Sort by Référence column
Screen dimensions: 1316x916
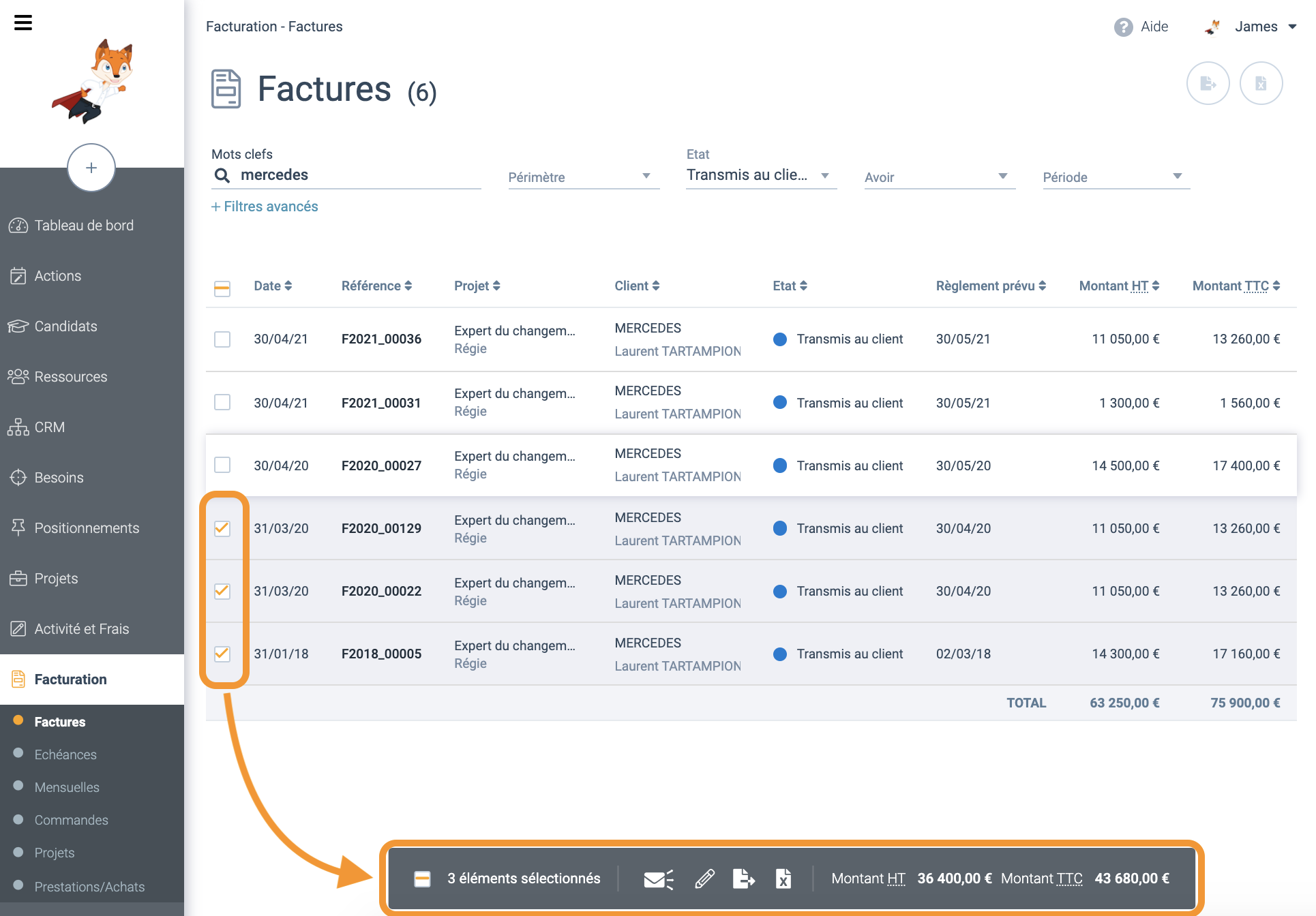376,286
